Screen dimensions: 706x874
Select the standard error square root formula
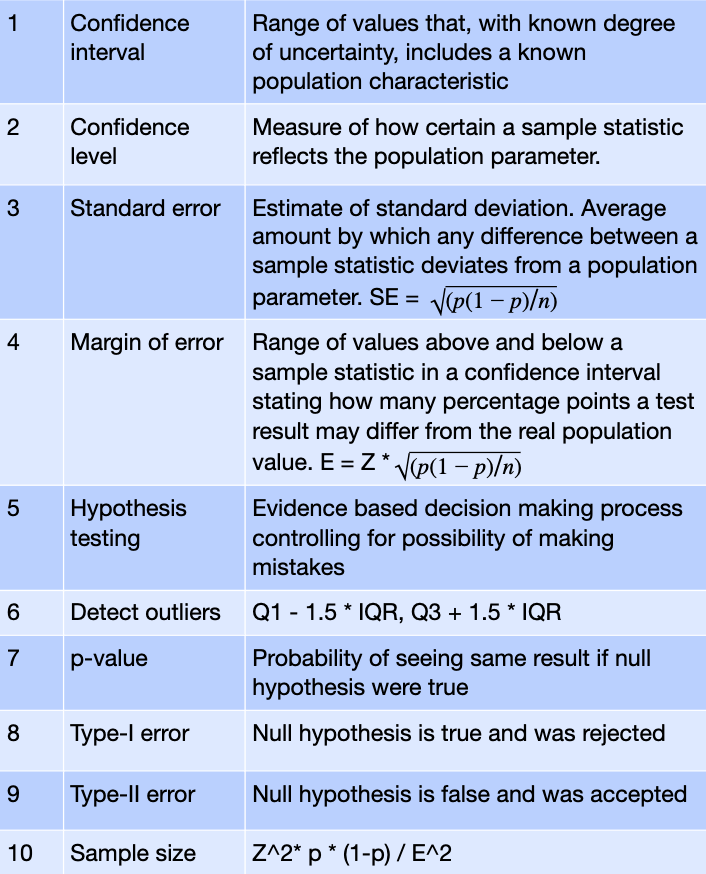pyautogui.click(x=494, y=300)
